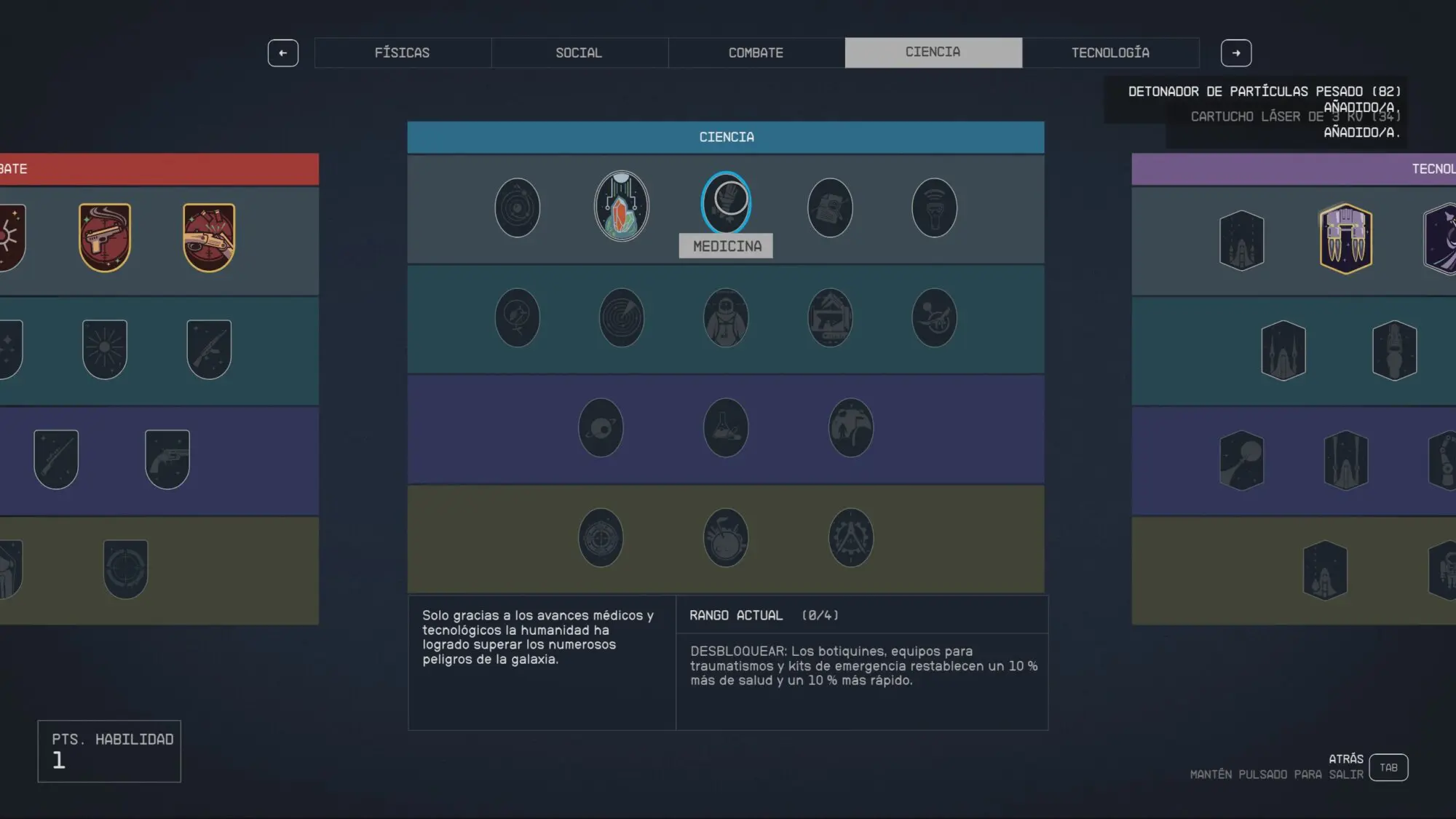Select the highlighted Medicina skill badge
1456x819 pixels.
(726, 202)
